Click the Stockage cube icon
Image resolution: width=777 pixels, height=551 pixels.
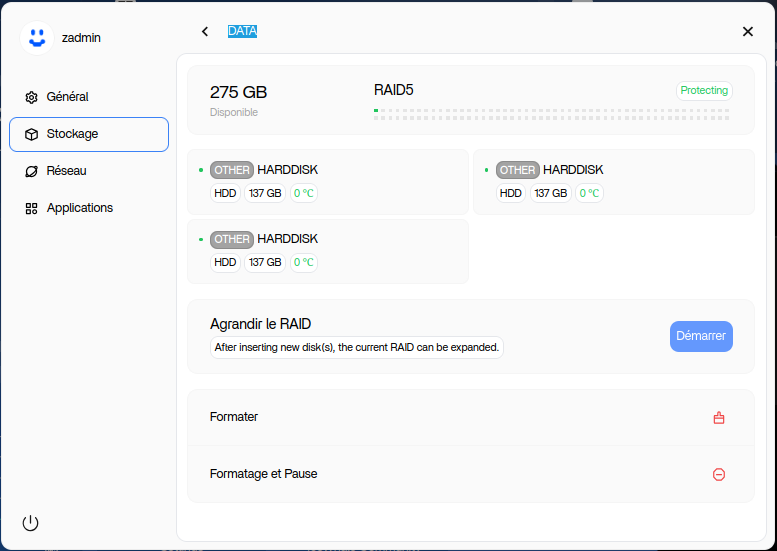click(x=31, y=134)
